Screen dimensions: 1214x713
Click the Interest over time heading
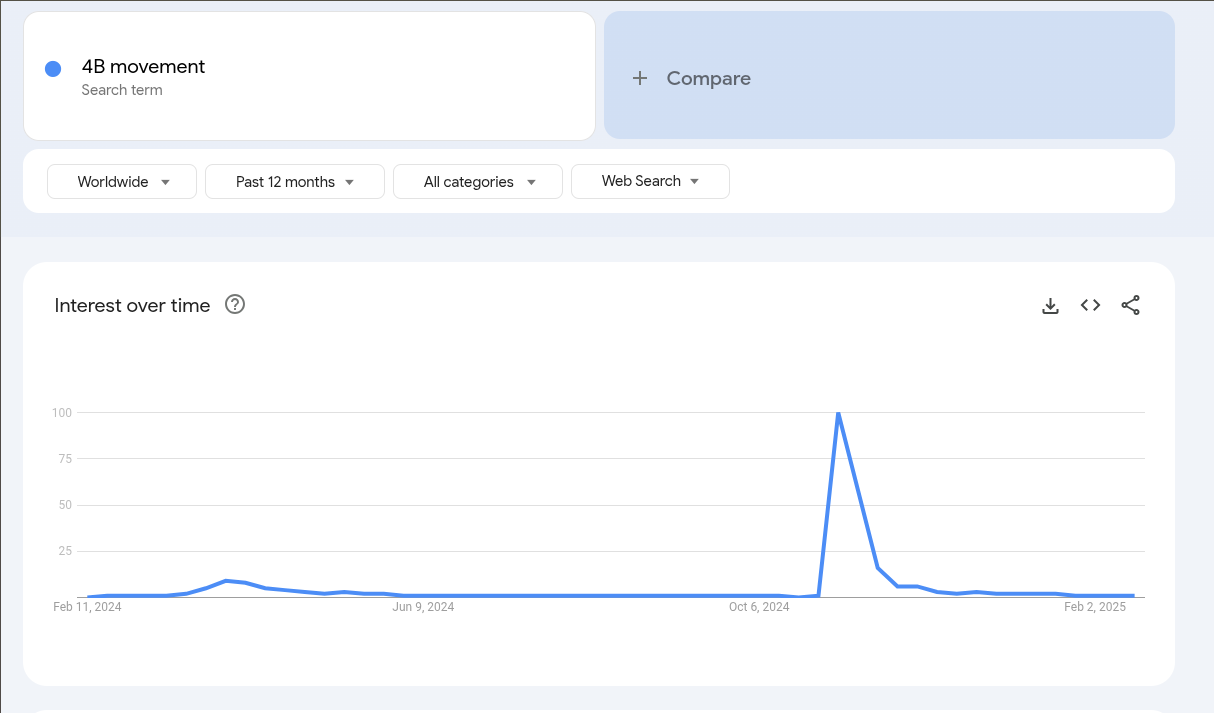[x=132, y=306]
